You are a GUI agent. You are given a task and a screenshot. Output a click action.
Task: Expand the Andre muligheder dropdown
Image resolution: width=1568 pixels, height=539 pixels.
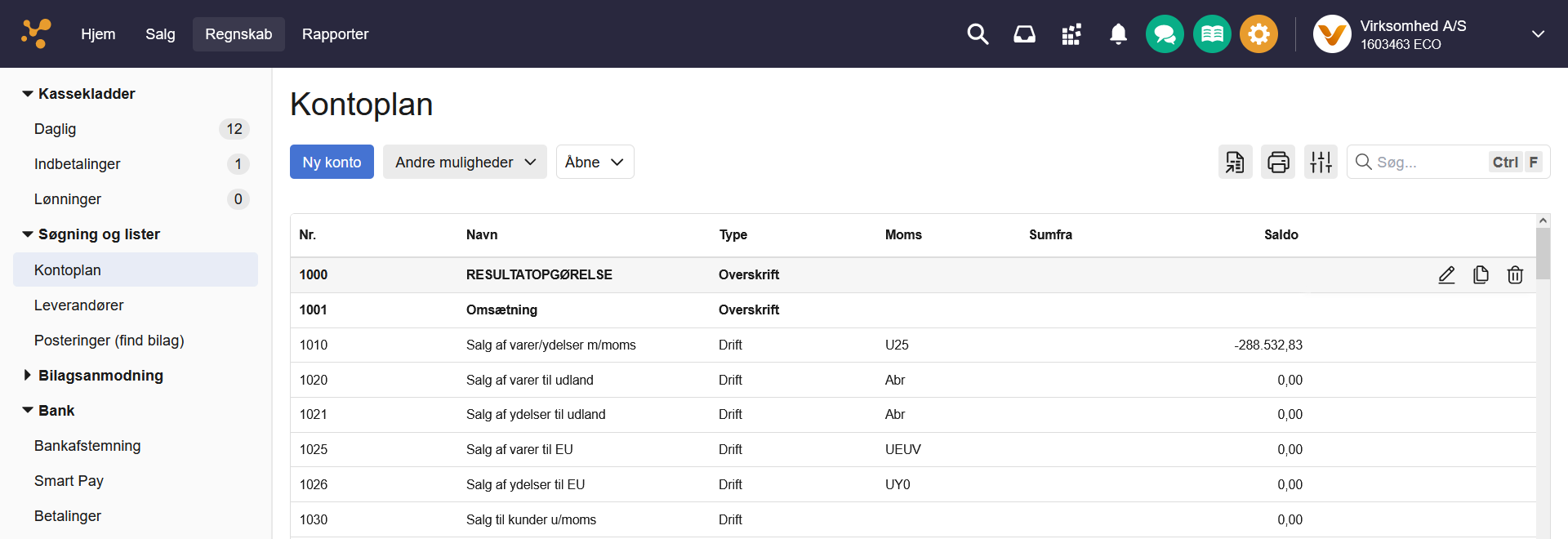(465, 162)
